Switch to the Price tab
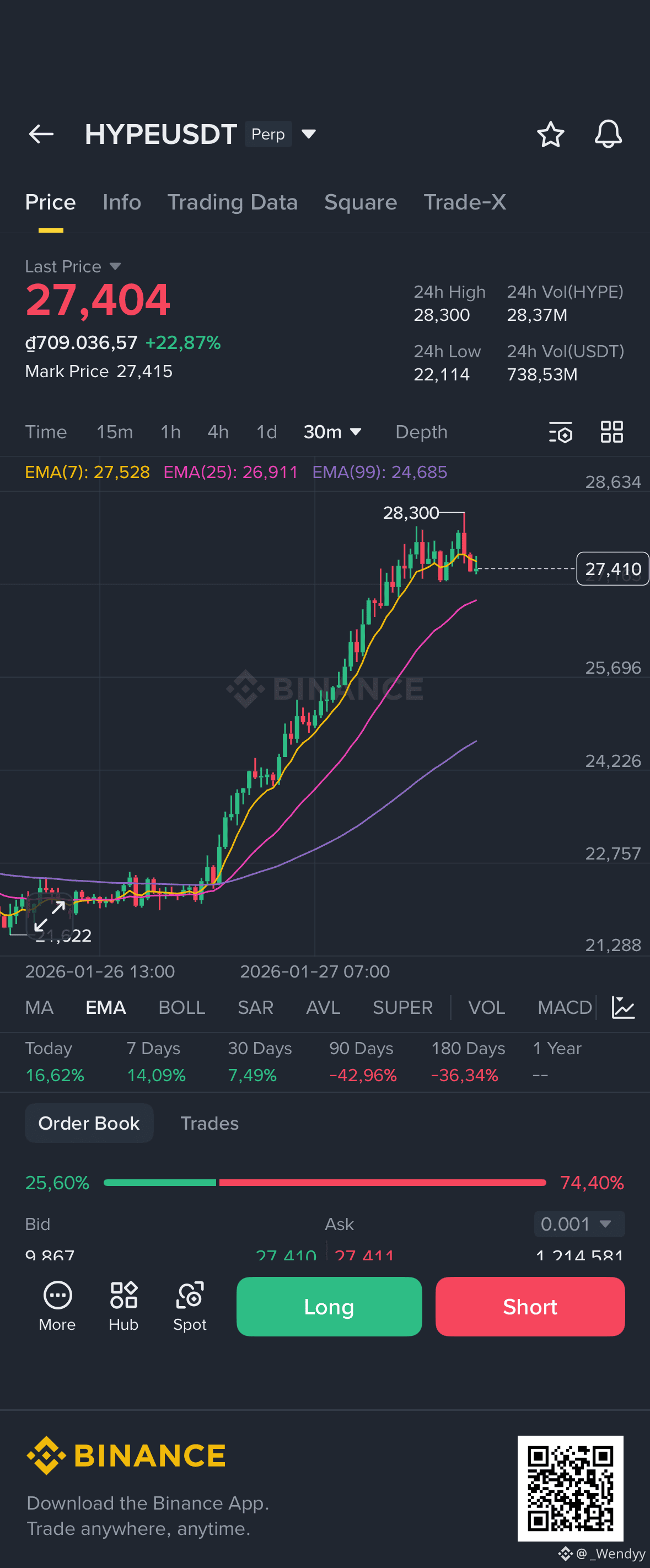This screenshot has width=650, height=1568. (x=51, y=202)
